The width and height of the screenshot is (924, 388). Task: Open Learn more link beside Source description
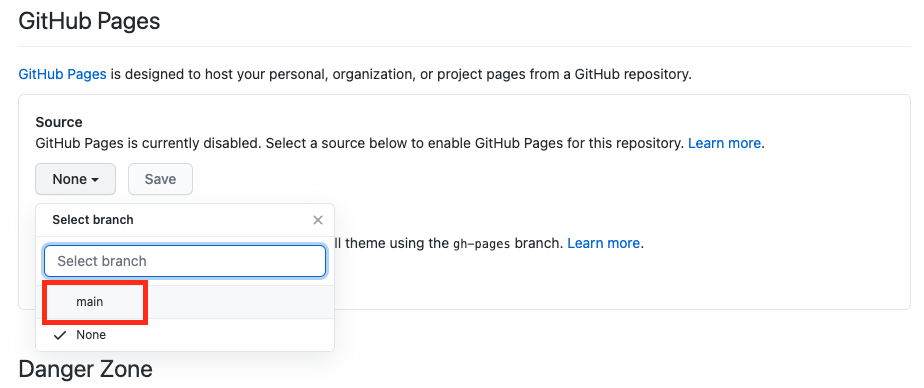724,143
